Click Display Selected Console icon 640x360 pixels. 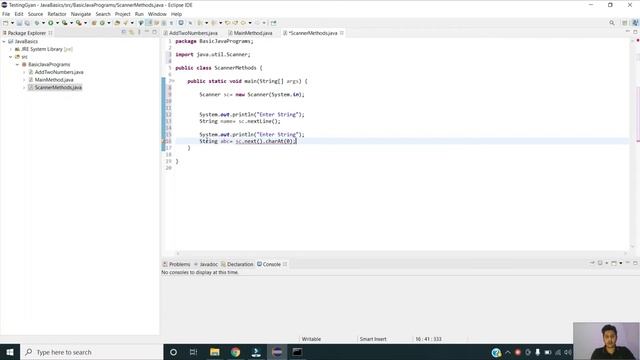pyautogui.click(x=600, y=263)
